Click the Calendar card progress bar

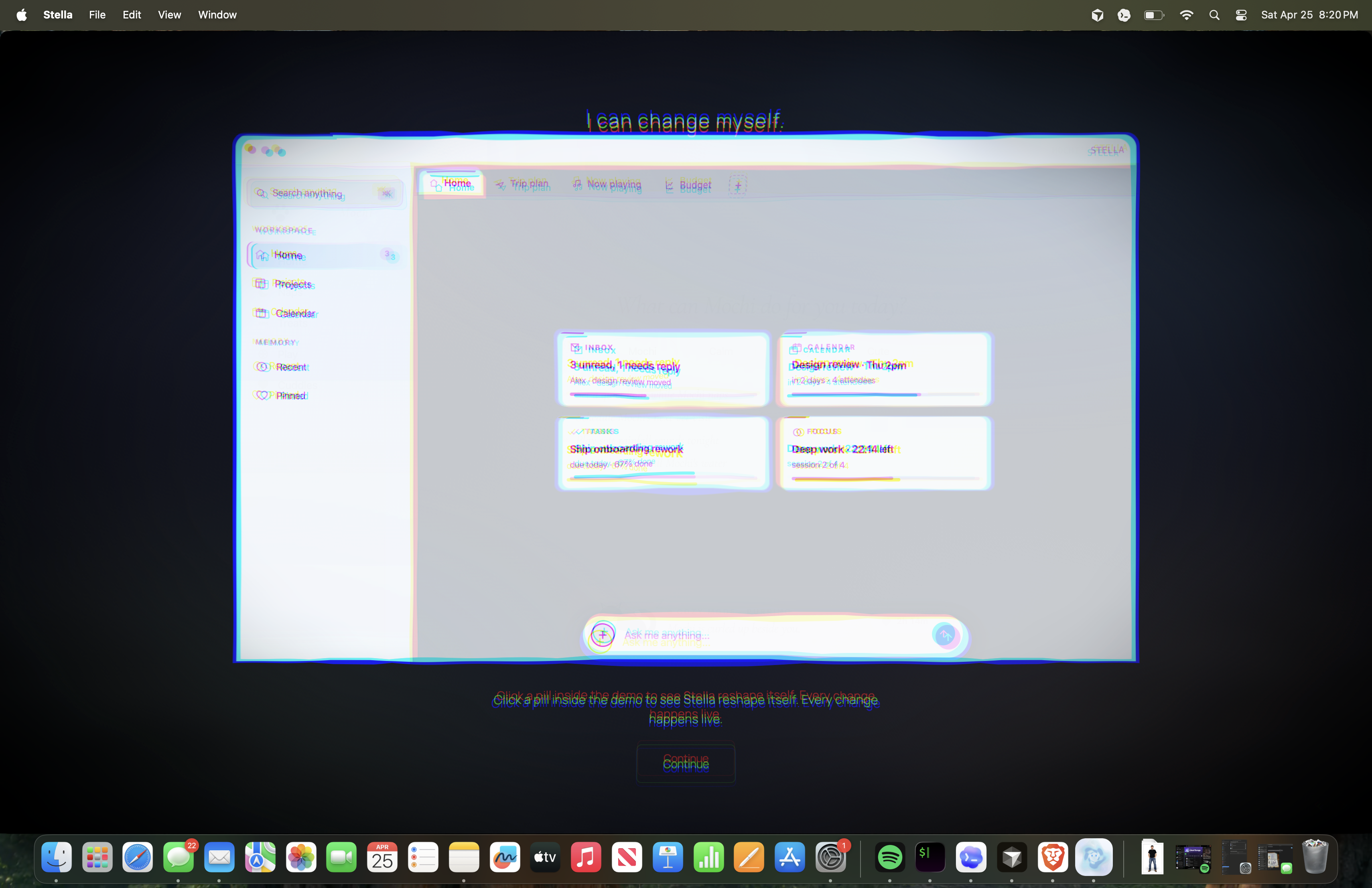click(885, 395)
